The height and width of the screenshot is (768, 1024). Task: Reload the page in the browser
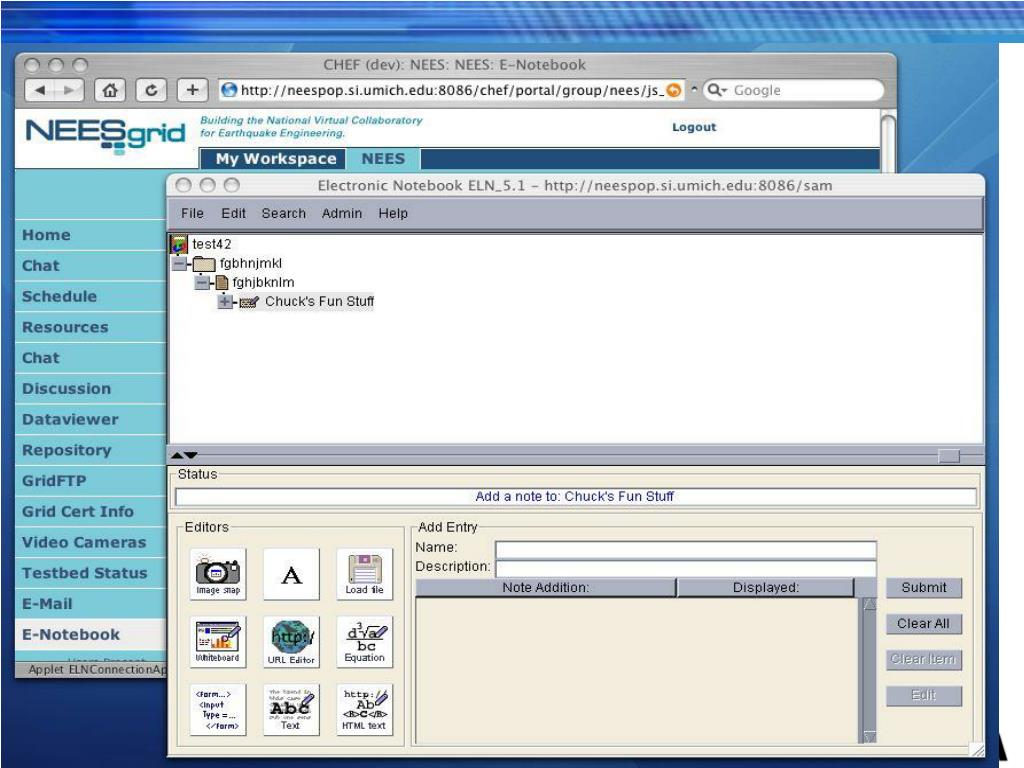(151, 90)
